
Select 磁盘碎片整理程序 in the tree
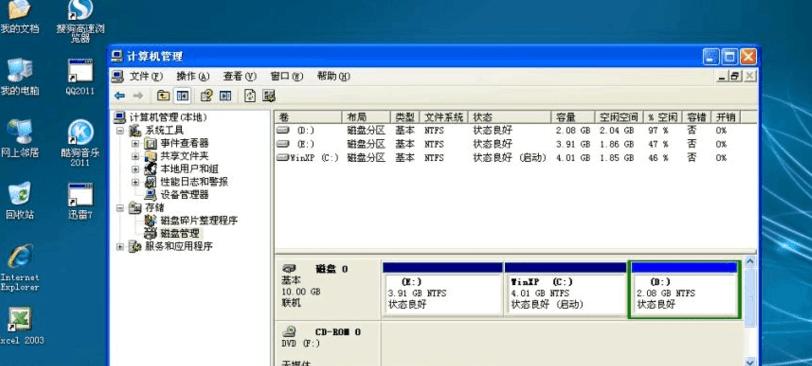(x=199, y=221)
